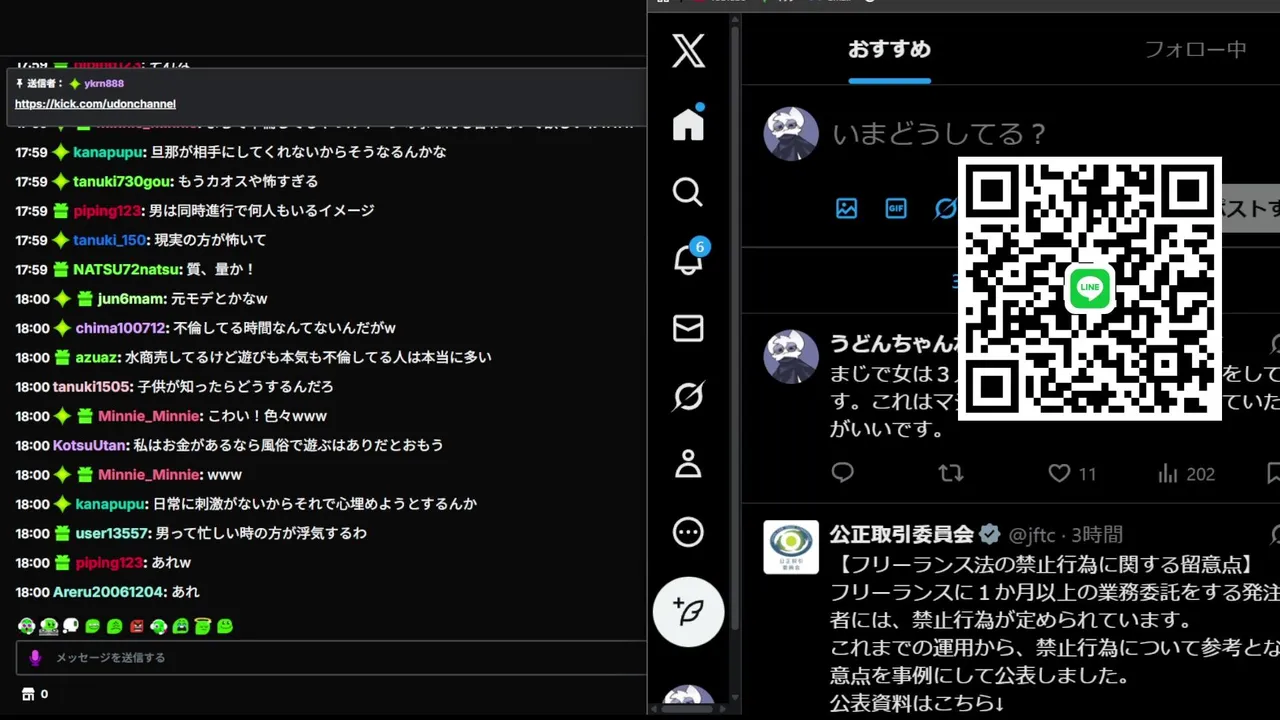Click the red angry emote in chat
This screenshot has width=1280, height=720.
[x=137, y=627]
